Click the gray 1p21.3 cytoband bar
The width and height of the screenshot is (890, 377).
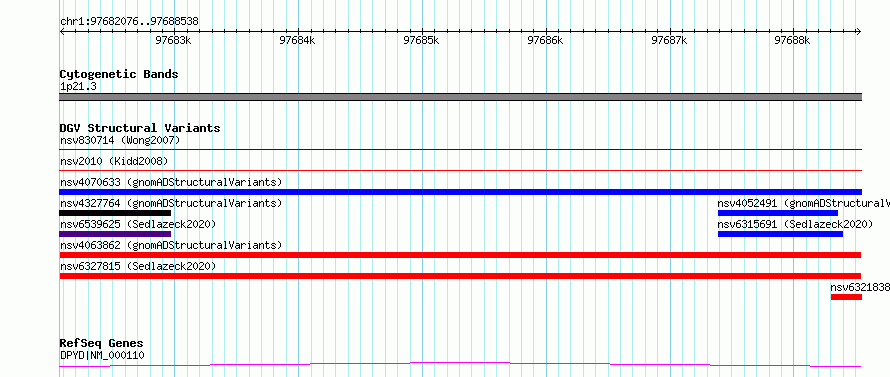(460, 97)
